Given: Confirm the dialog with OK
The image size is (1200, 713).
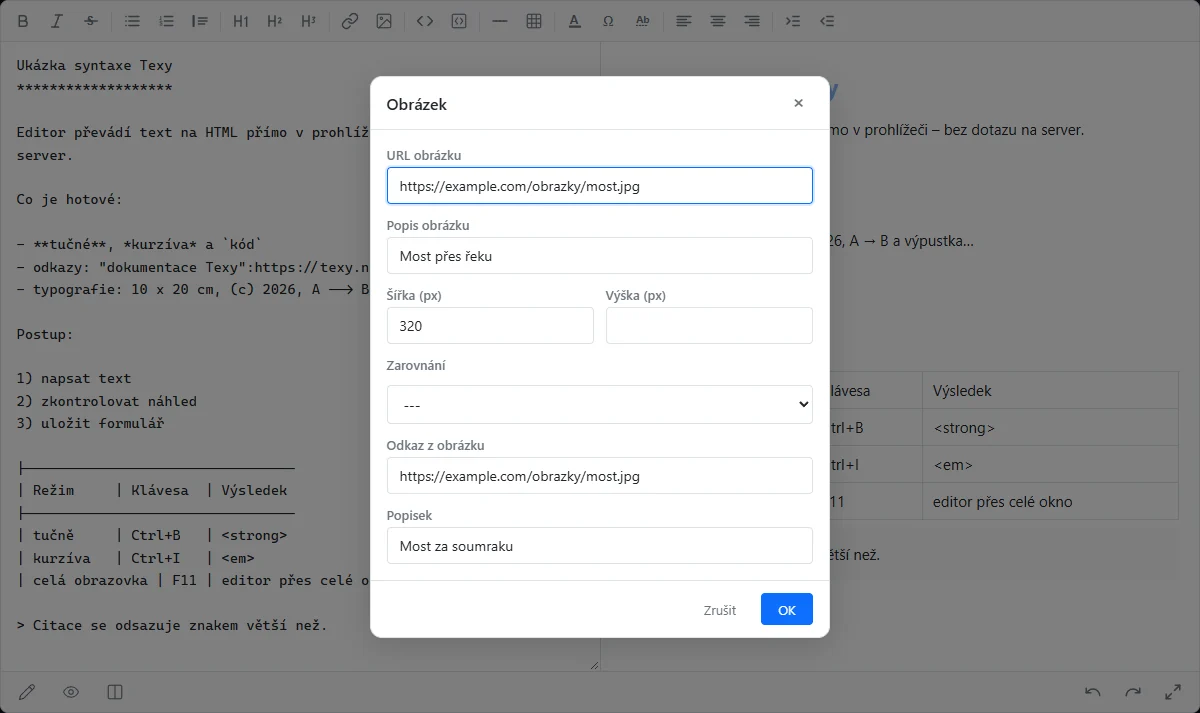Looking at the screenshot, I should [x=787, y=609].
